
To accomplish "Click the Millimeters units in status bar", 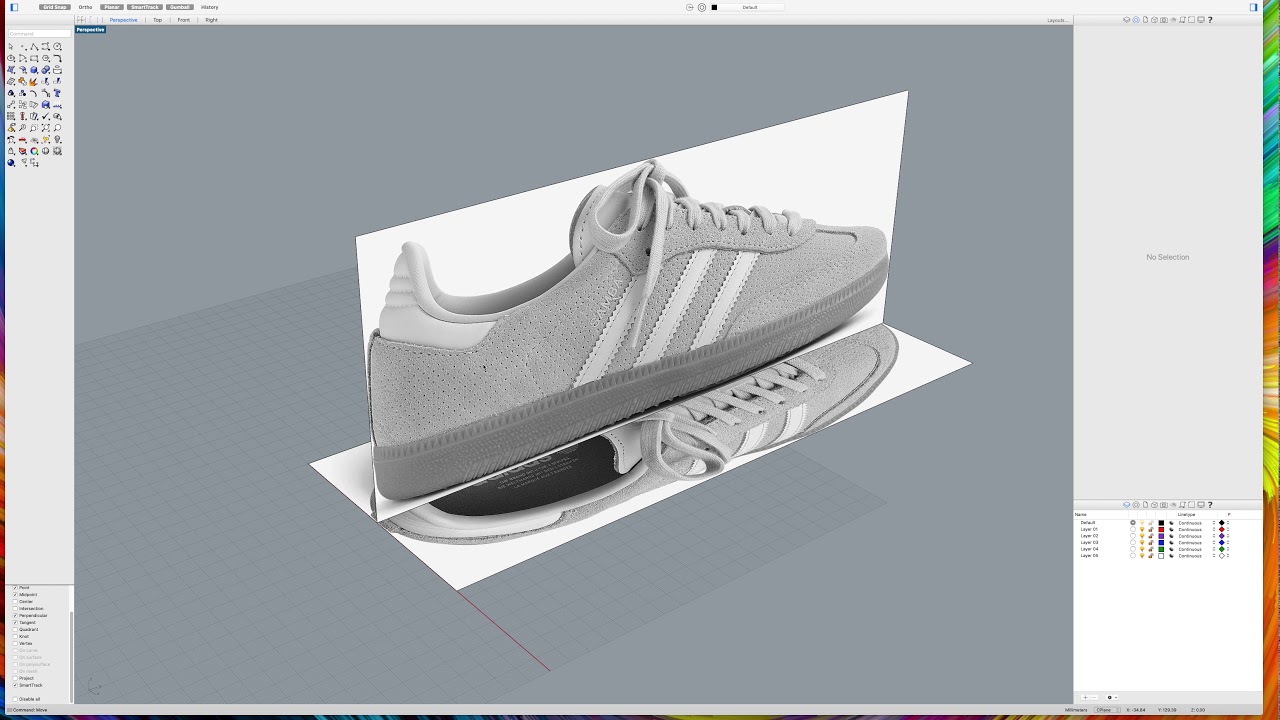I will 1076,709.
